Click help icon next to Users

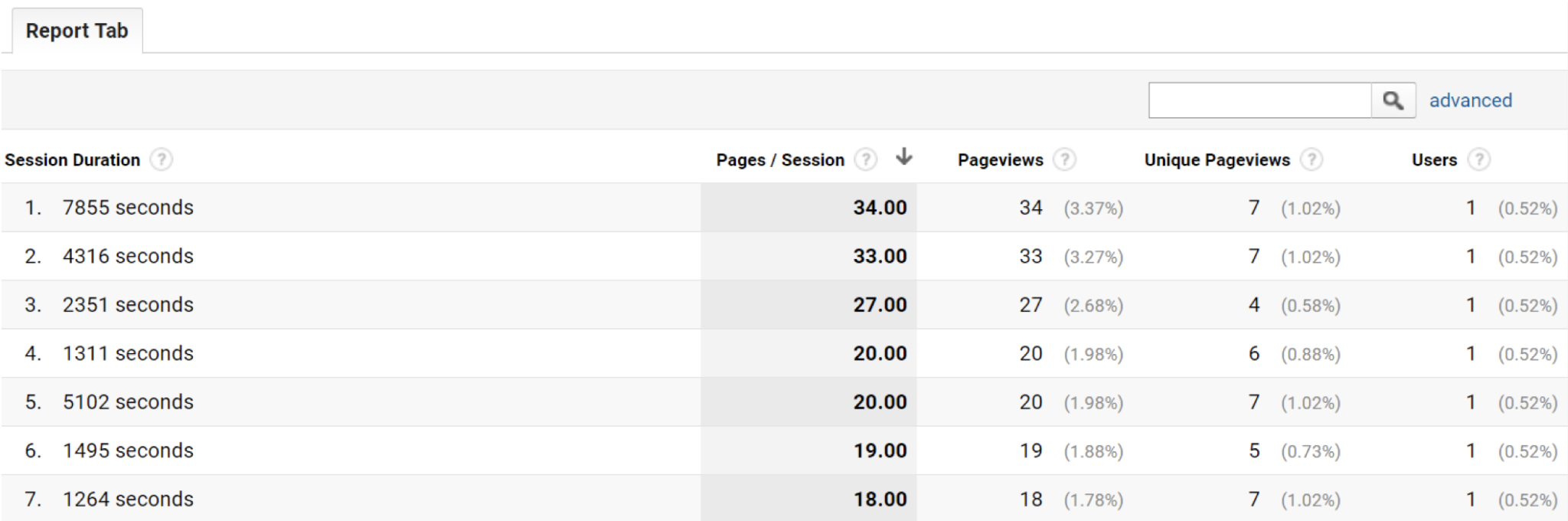[x=1478, y=159]
